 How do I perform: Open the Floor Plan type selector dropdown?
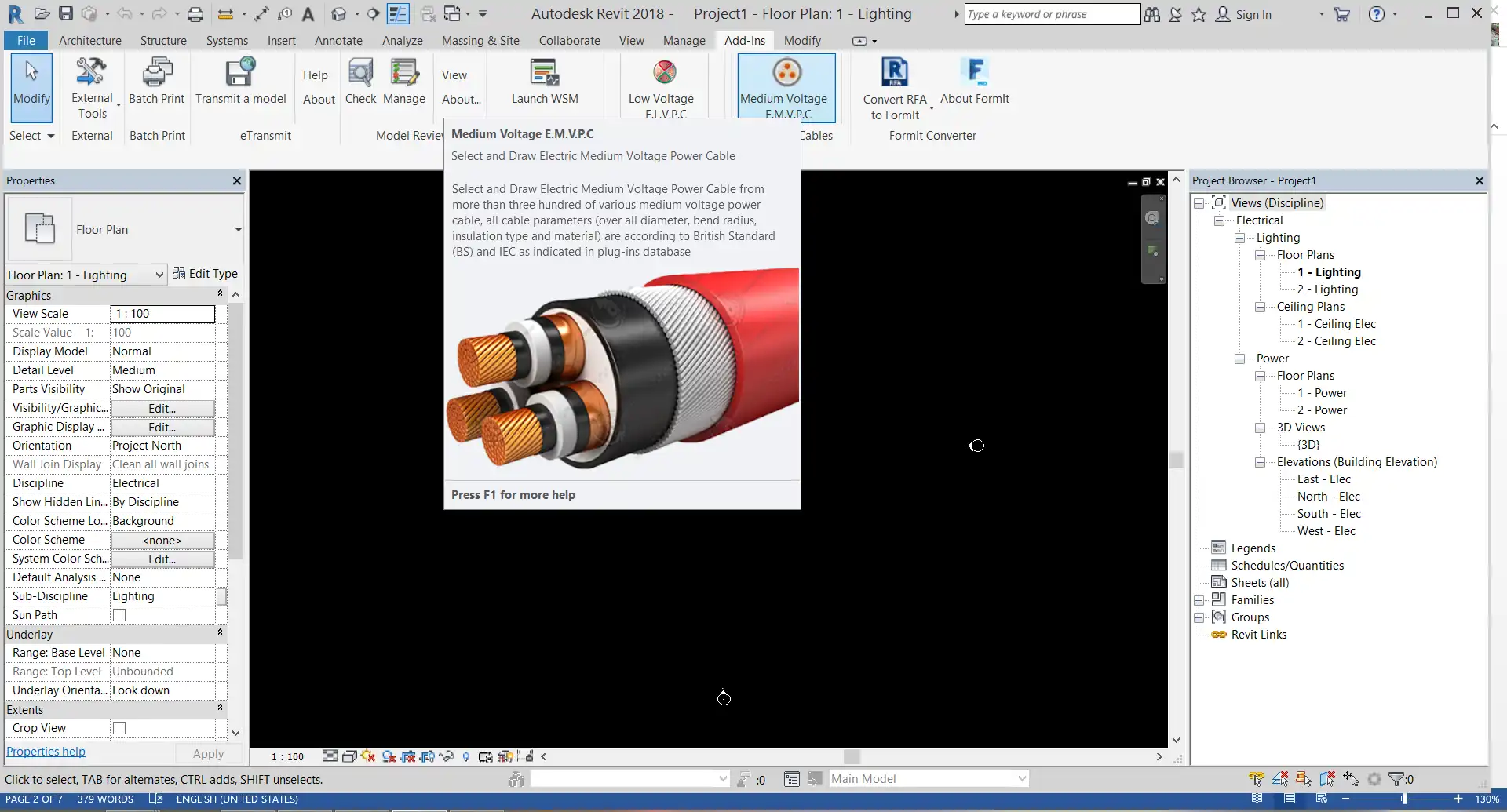238,230
